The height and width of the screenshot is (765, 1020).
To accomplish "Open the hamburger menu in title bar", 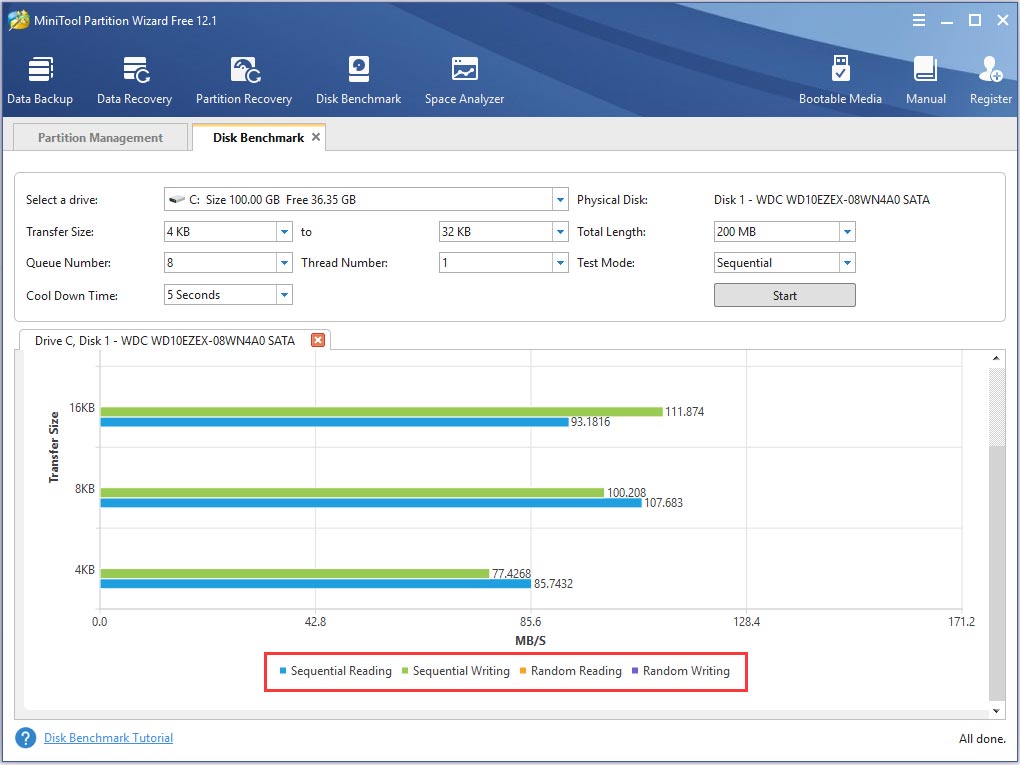I will click(x=918, y=20).
